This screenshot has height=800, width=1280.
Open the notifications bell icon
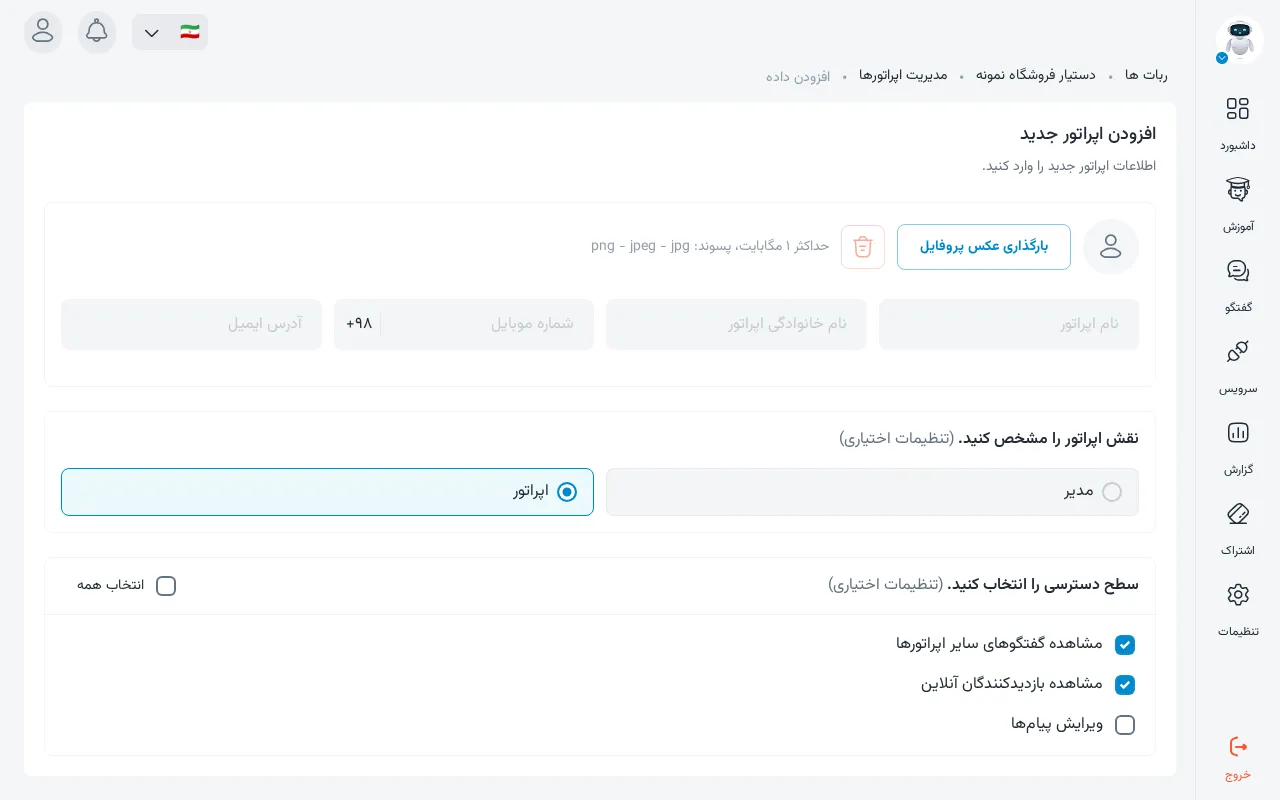click(97, 32)
